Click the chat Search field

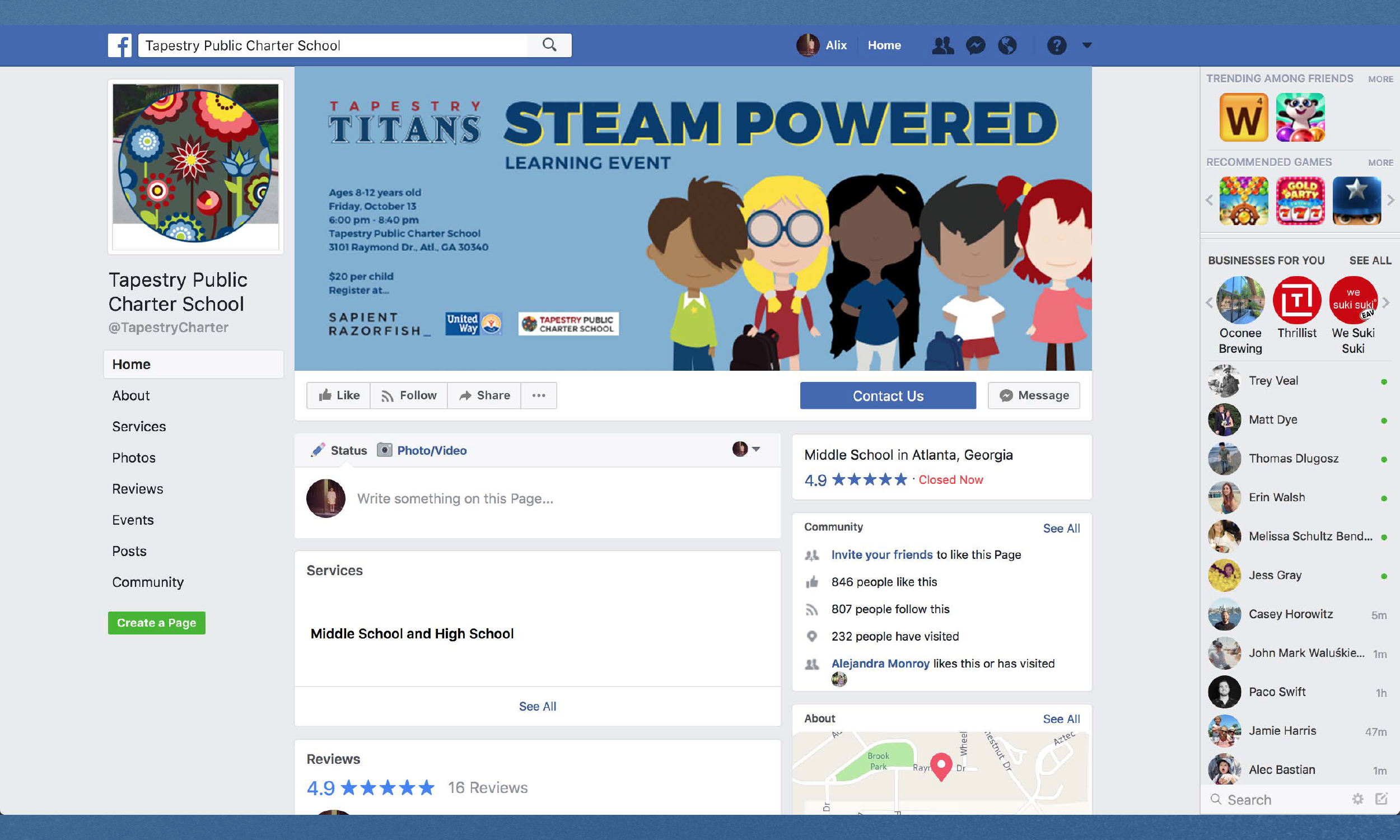[x=1276, y=800]
